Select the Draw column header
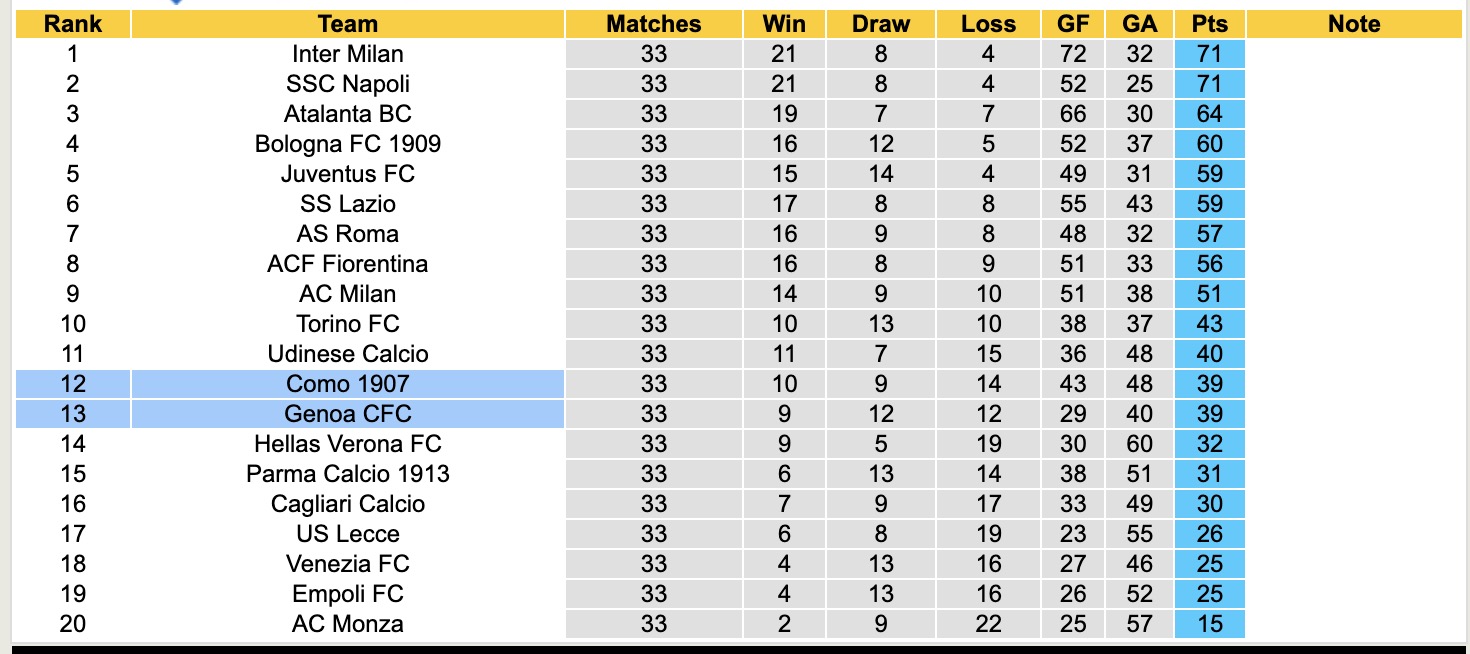 point(881,24)
